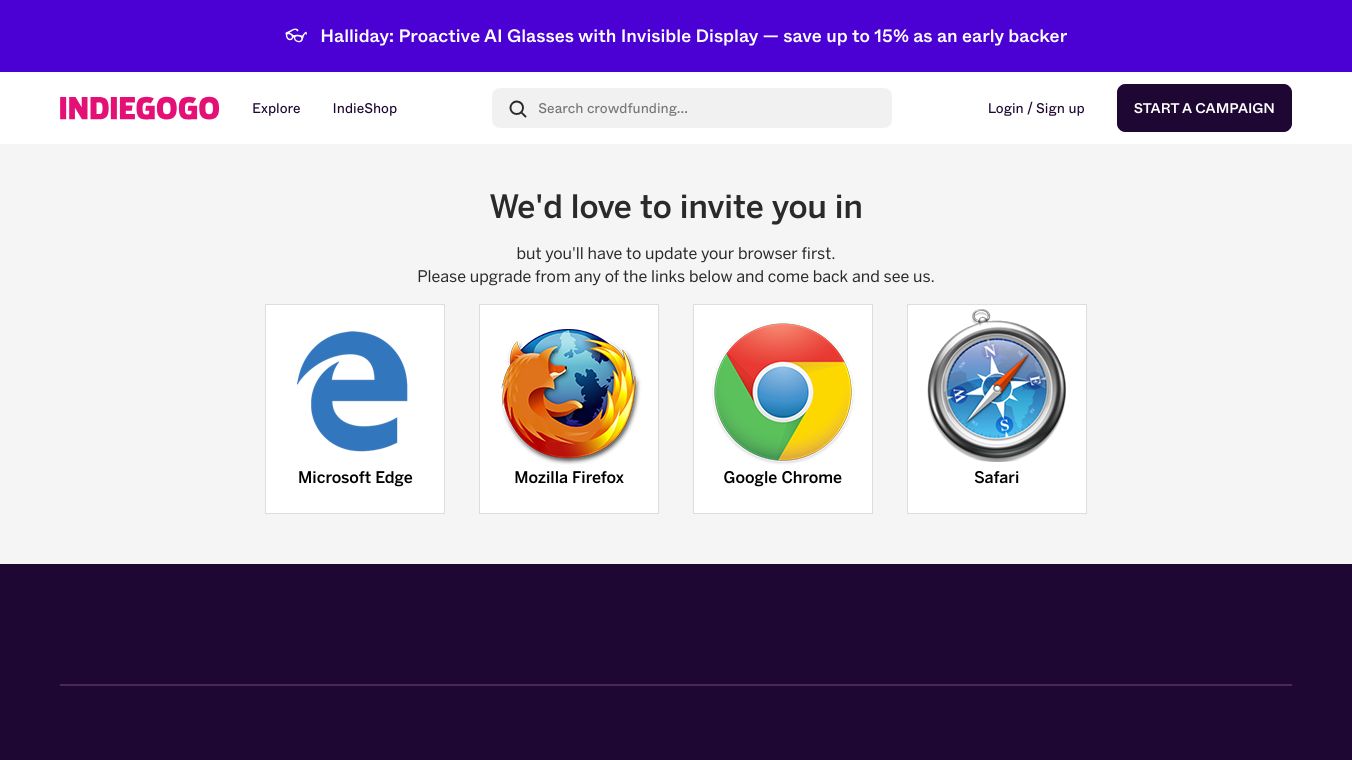1352x760 pixels.
Task: Click the "Please upgrade from any of the links" text
Action: tap(676, 276)
